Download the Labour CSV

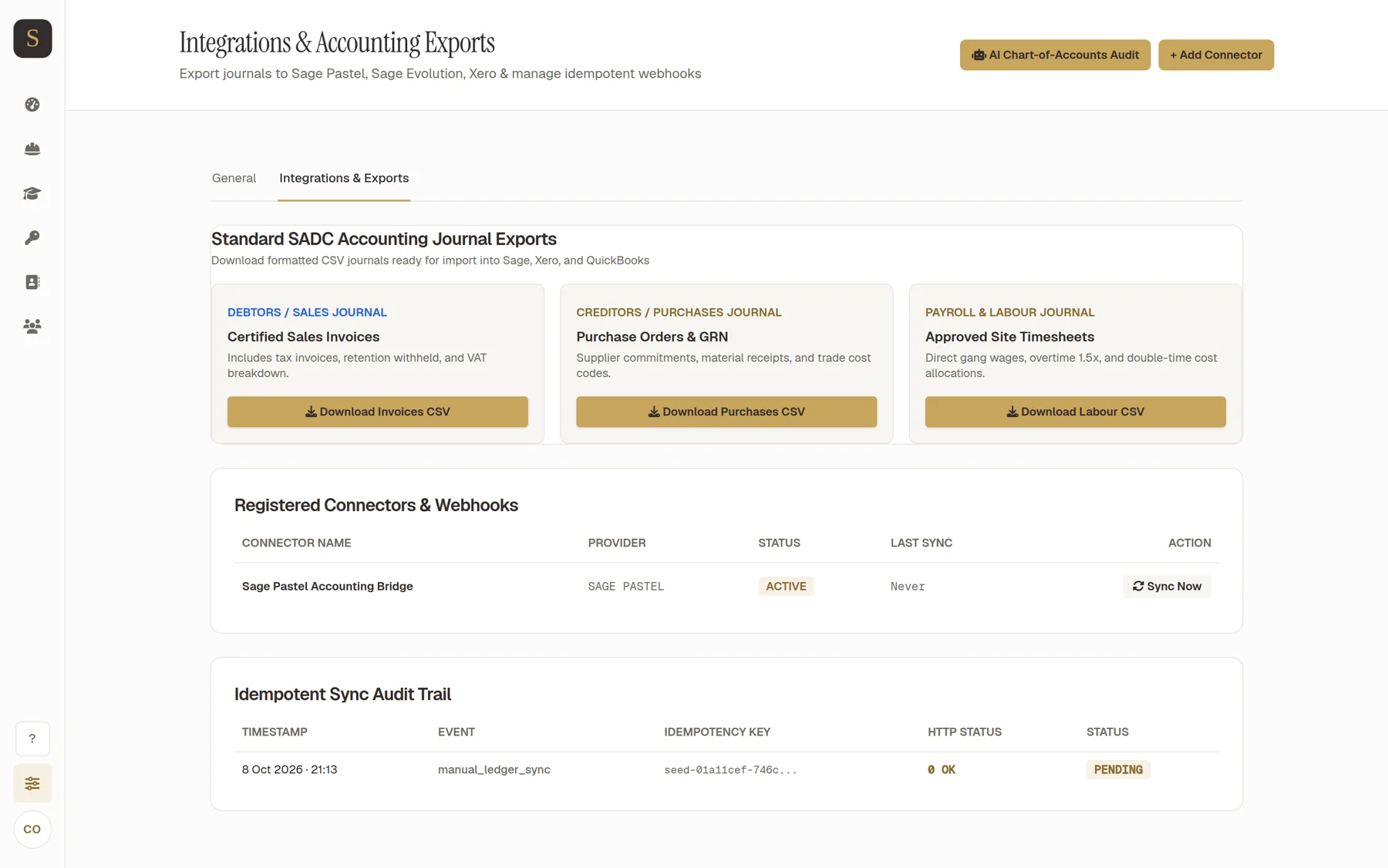[1076, 412]
